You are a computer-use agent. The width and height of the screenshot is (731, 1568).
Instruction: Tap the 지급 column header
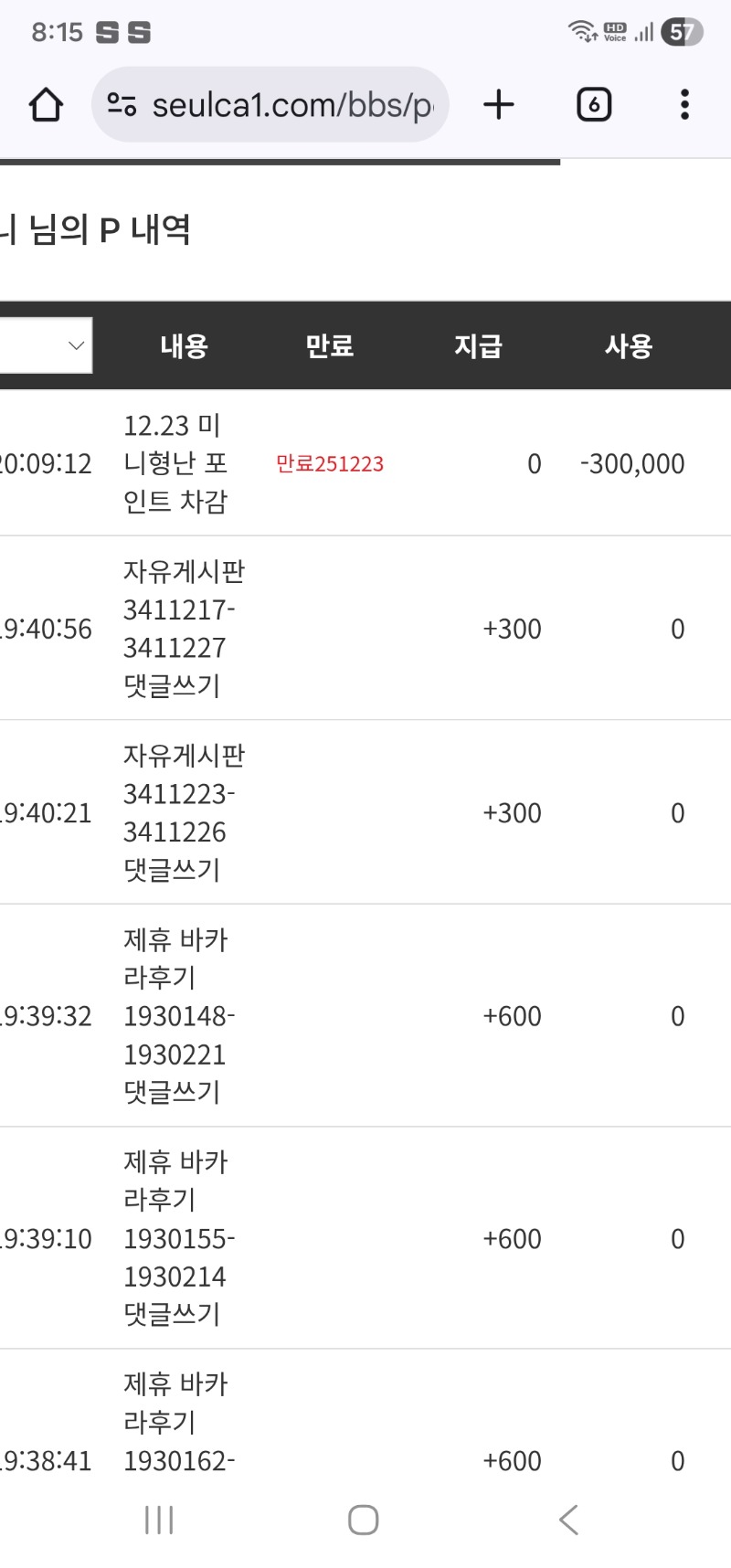point(478,346)
